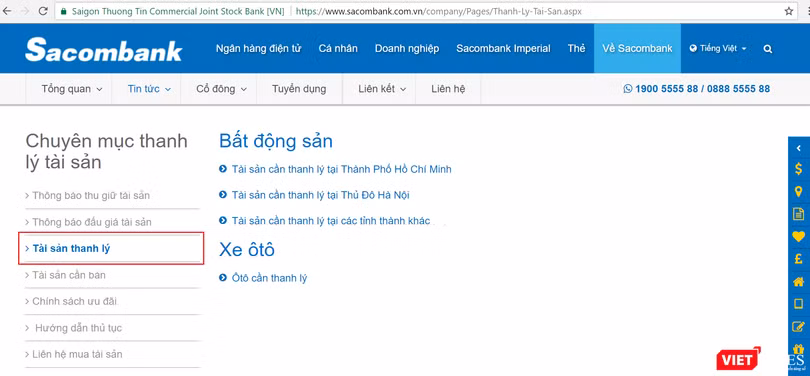810x376 pixels.
Task: Open the location pin sidebar icon
Action: 799,191
